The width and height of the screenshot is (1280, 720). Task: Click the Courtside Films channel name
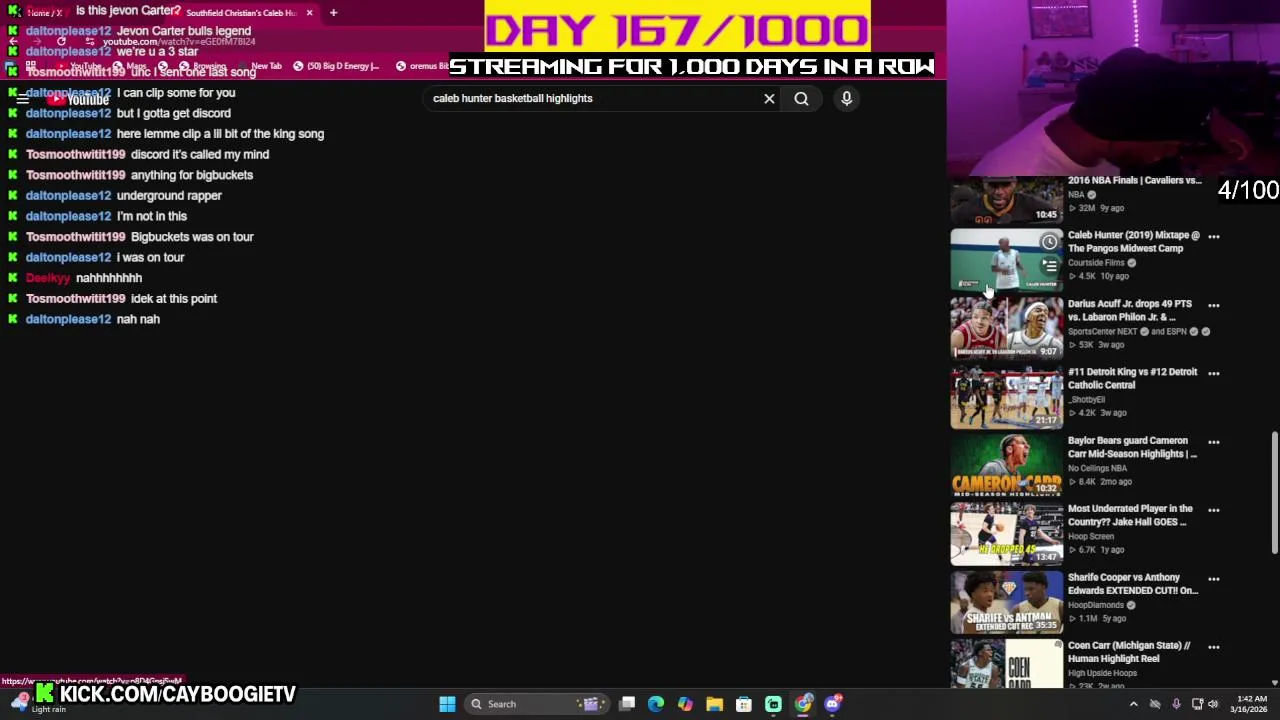pyautogui.click(x=1096, y=263)
